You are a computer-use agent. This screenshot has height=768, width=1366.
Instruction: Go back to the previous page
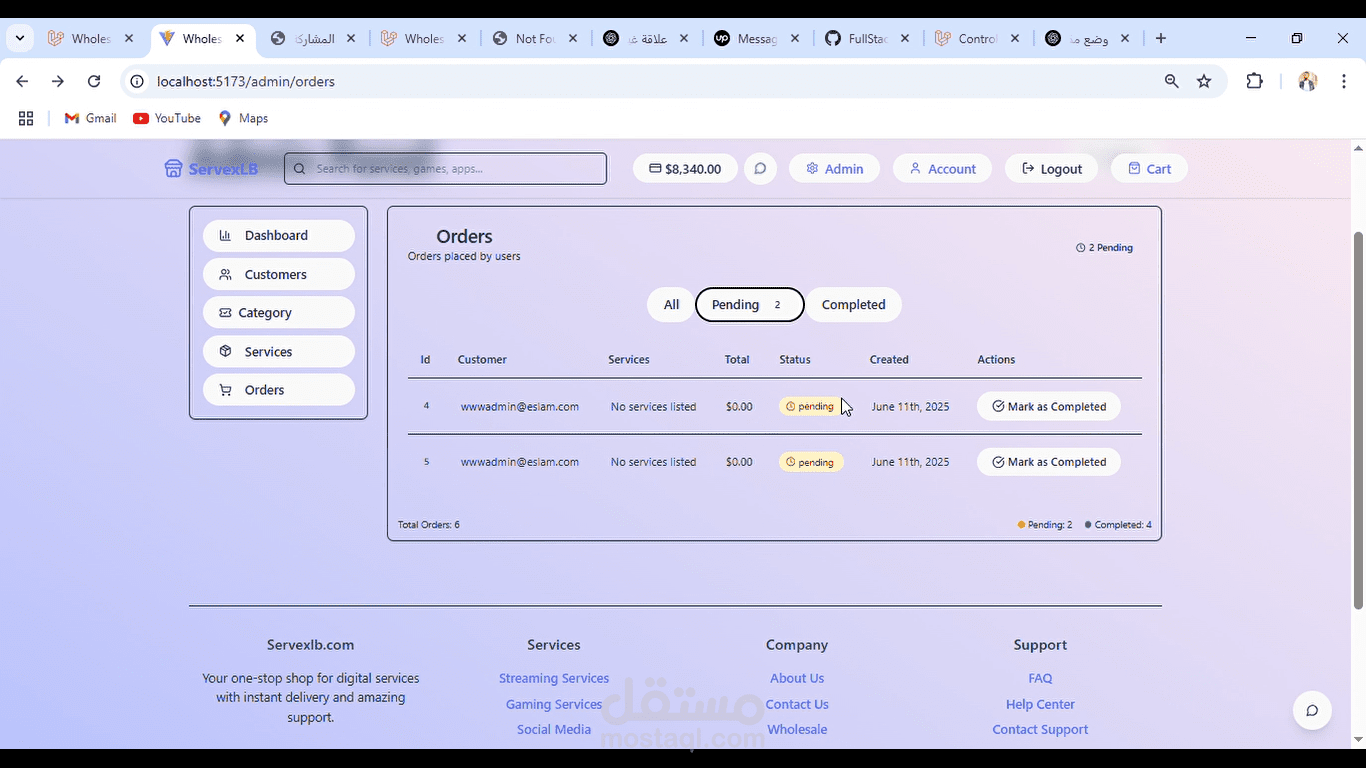click(x=22, y=81)
